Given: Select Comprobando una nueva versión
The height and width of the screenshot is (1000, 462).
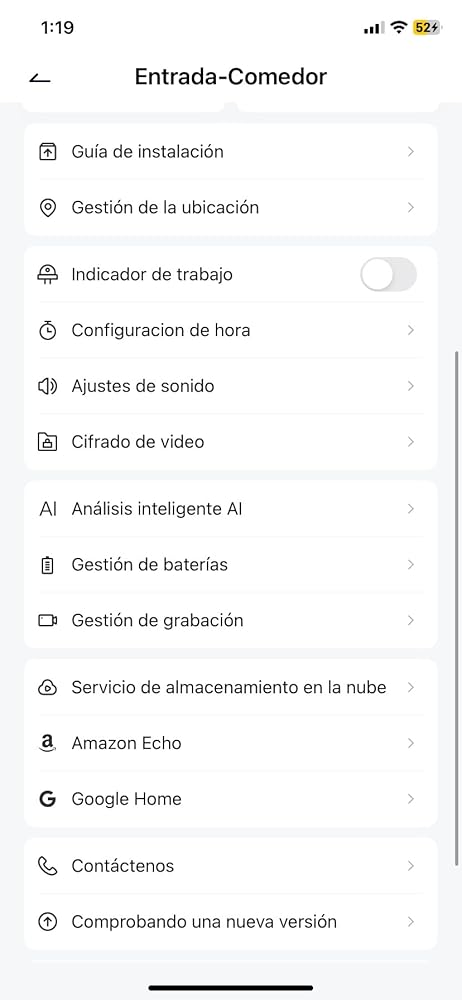Looking at the screenshot, I should pyautogui.click(x=231, y=922).
